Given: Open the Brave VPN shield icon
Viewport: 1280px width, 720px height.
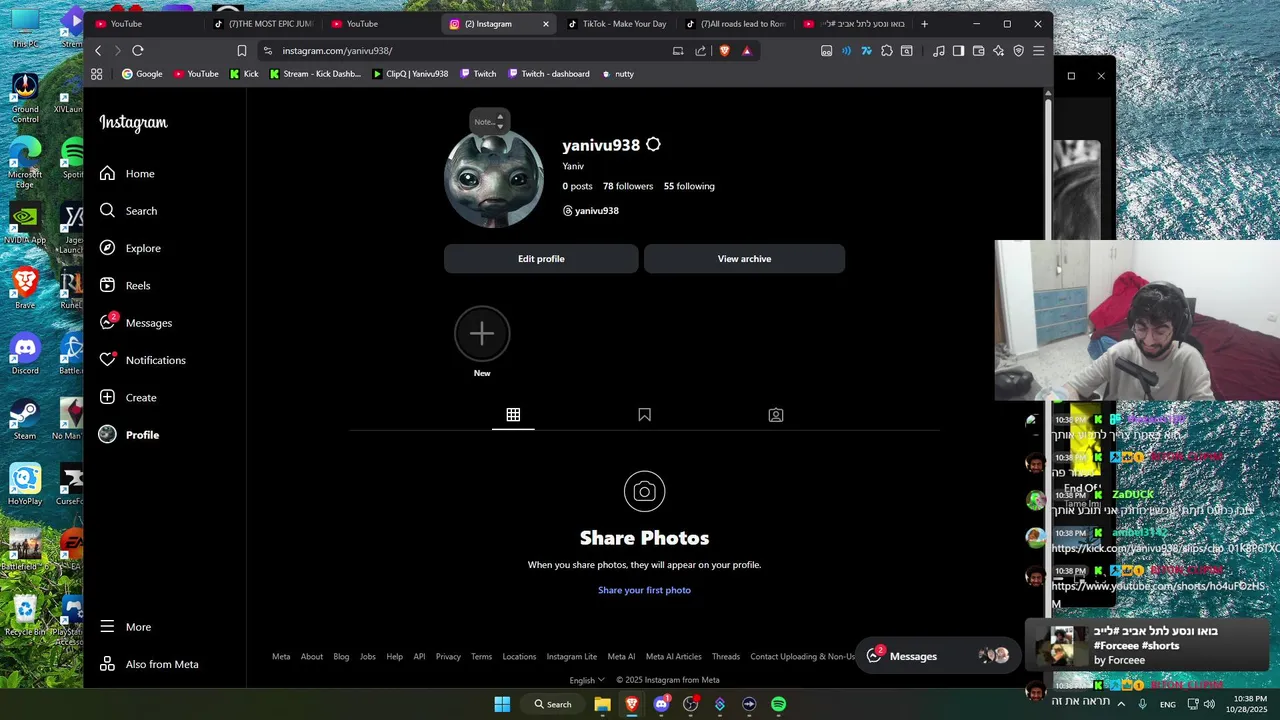Looking at the screenshot, I should [x=1019, y=51].
